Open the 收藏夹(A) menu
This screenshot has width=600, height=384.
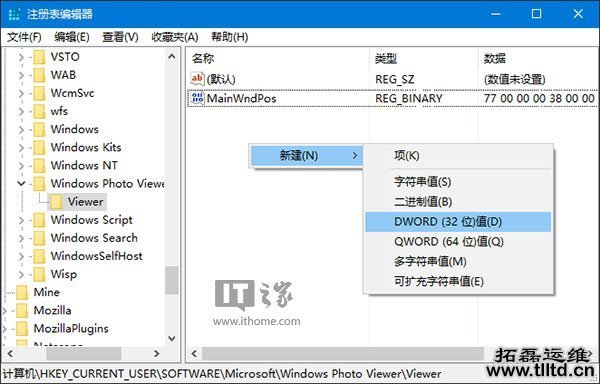click(x=174, y=37)
